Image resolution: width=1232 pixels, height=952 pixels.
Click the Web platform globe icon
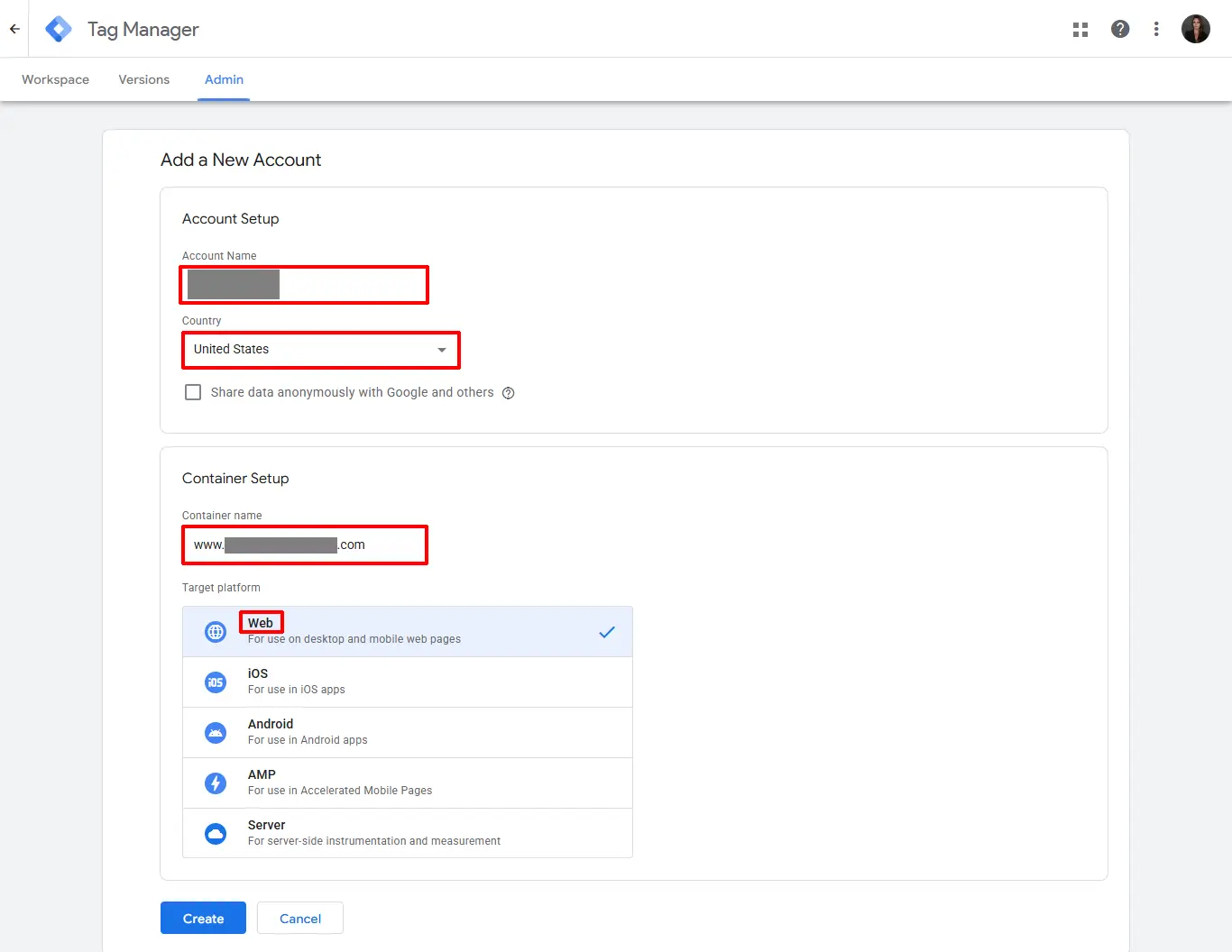(x=216, y=632)
